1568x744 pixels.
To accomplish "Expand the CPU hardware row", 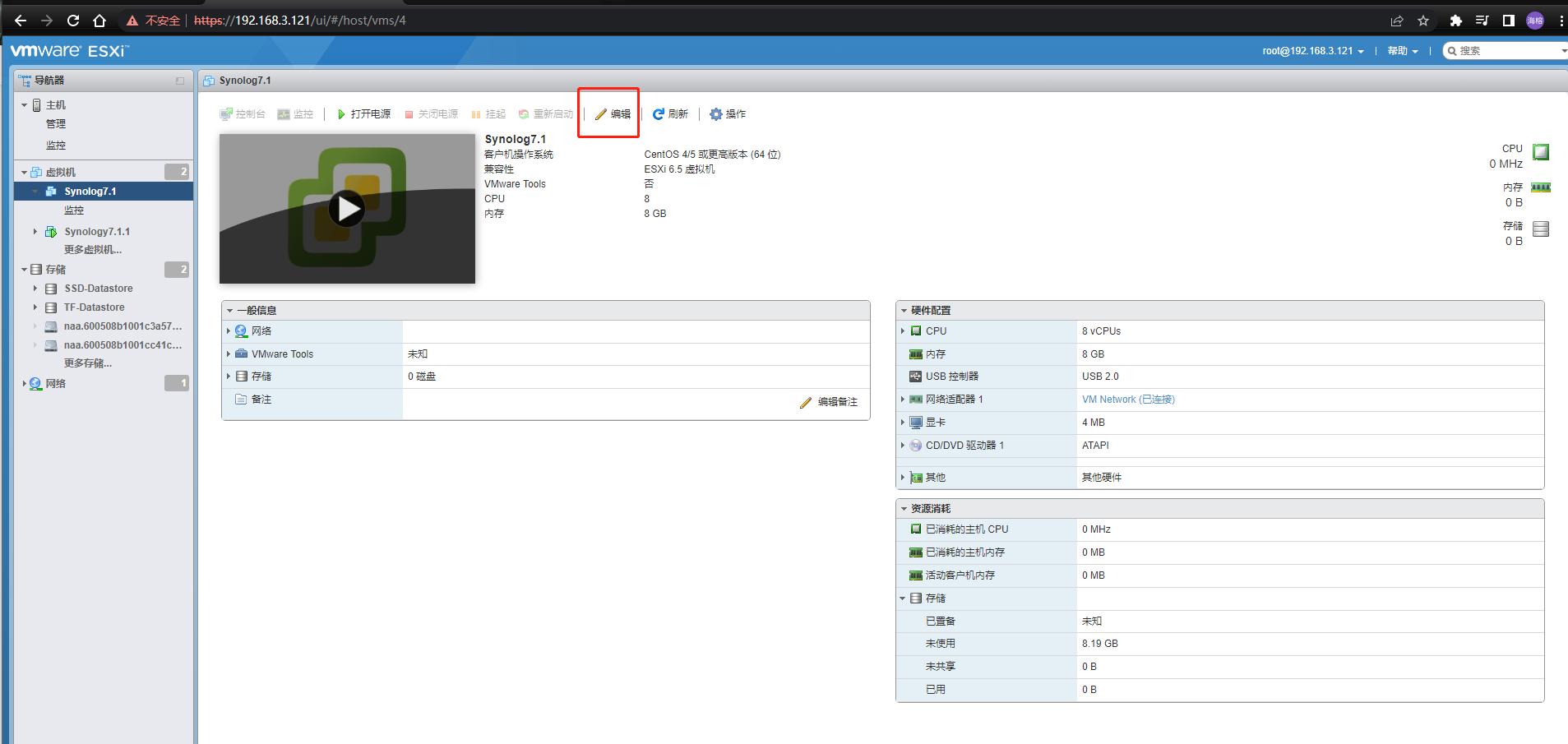I will tap(903, 331).
